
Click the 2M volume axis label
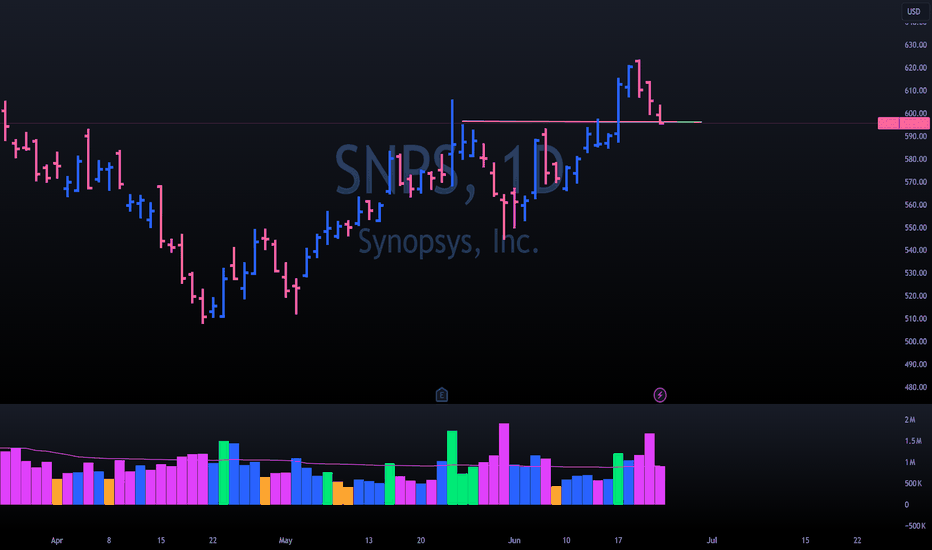click(909, 420)
